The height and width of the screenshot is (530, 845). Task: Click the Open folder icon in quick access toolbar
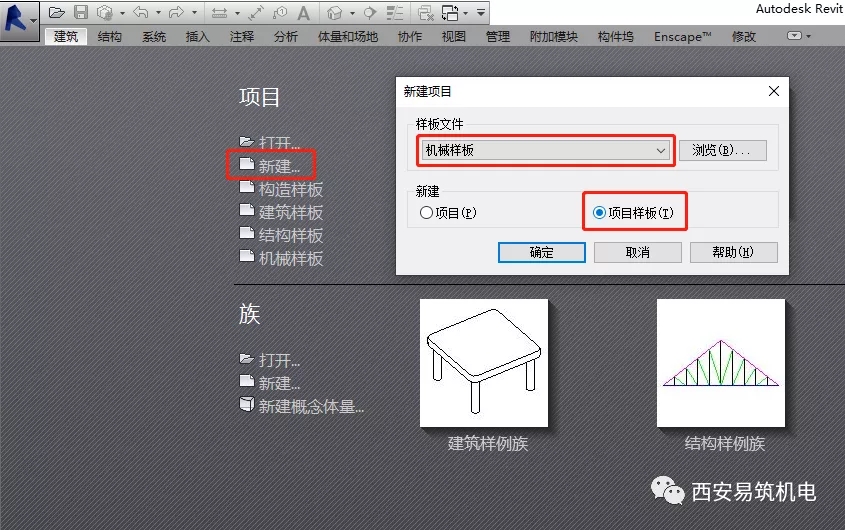[x=57, y=12]
